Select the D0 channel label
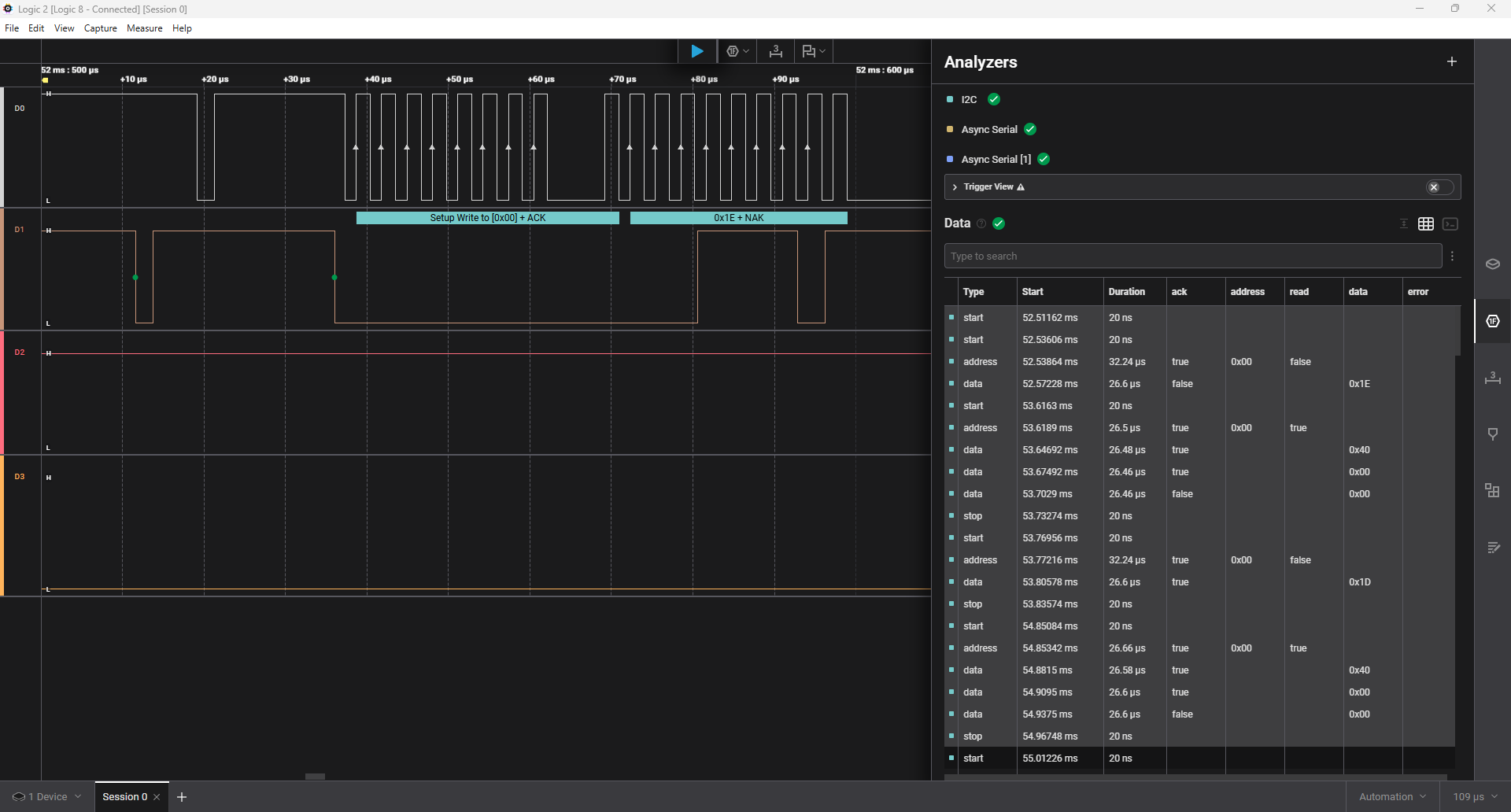Screen dimensions: 1511x812 (x=20, y=109)
